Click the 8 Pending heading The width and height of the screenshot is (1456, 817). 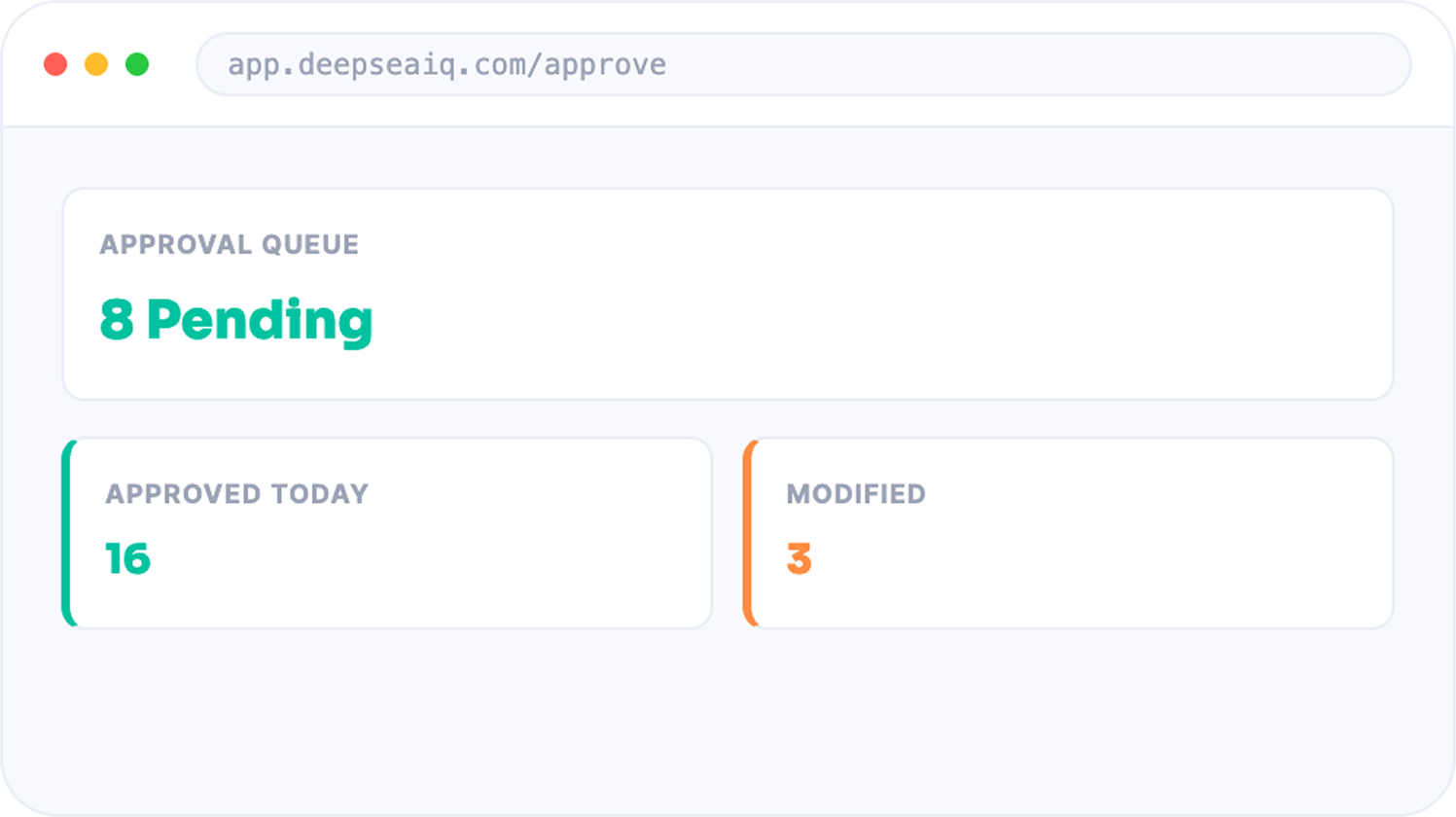[x=236, y=321]
